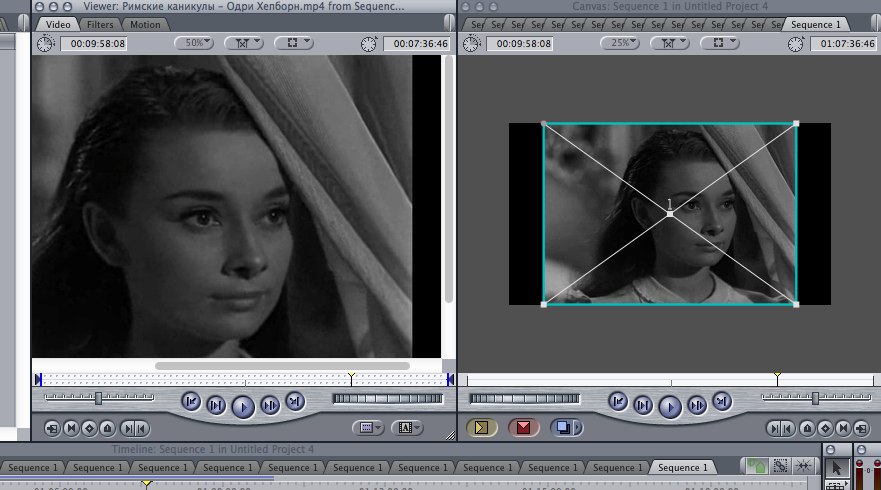Image resolution: width=881 pixels, height=490 pixels.
Task: Click Play Around Current Frame in Viewer
Action: click(270, 405)
